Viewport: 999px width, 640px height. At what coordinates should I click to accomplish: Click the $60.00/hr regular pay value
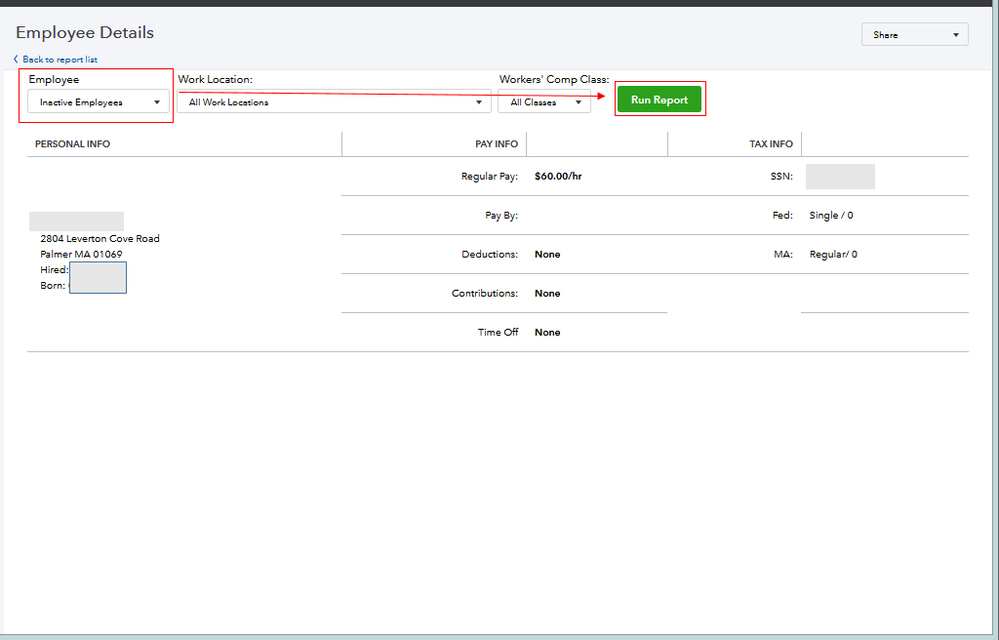(558, 176)
